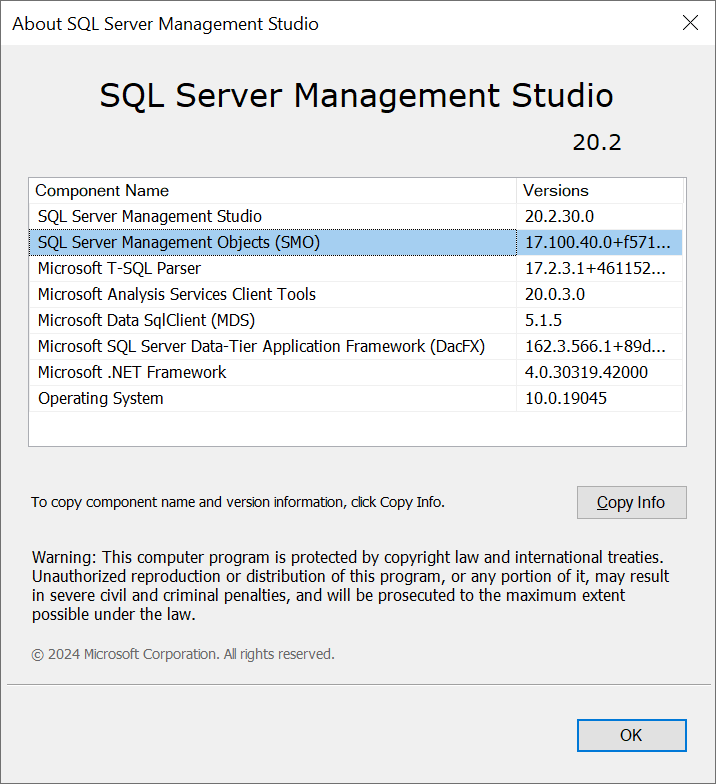Viewport: 716px width, 784px height.
Task: Click the OK button
Action: [632, 735]
